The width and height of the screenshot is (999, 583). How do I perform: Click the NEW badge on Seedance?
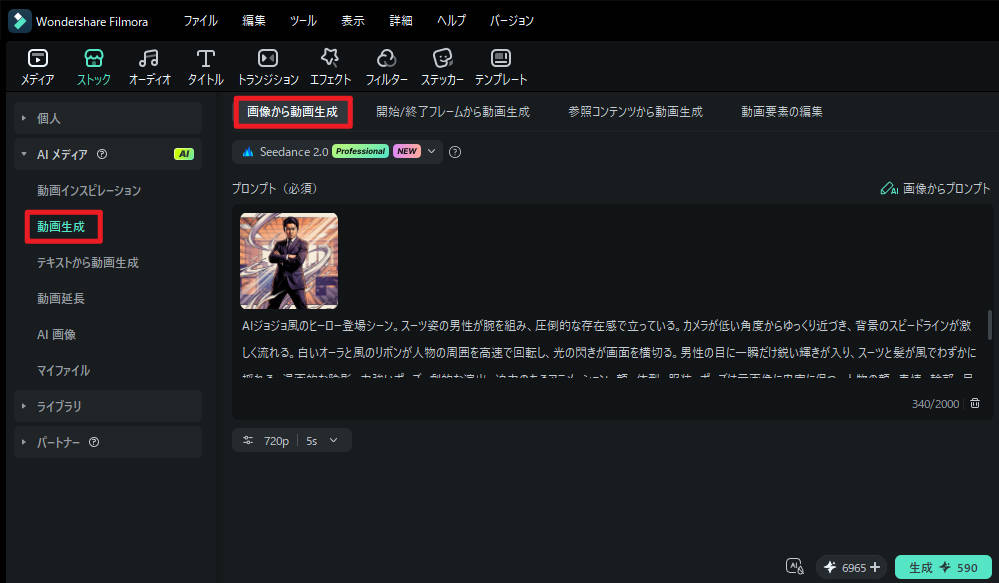[x=406, y=151]
